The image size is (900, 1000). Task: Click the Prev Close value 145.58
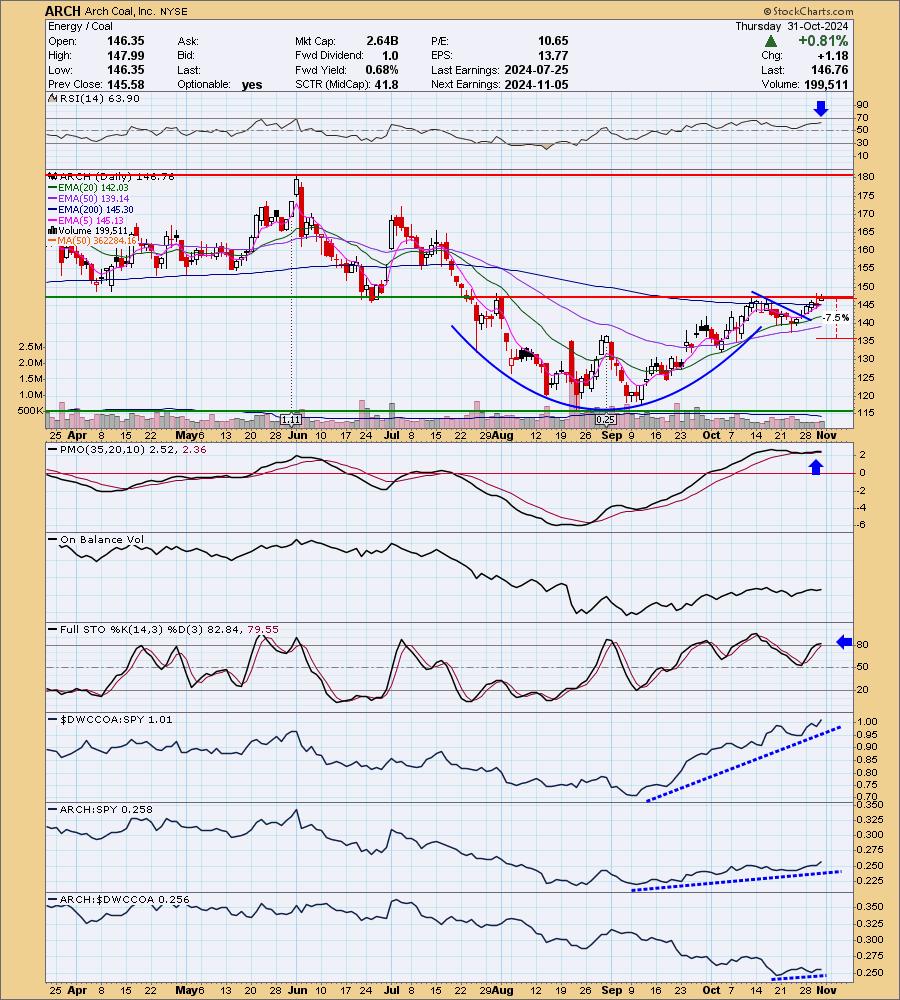pos(125,84)
